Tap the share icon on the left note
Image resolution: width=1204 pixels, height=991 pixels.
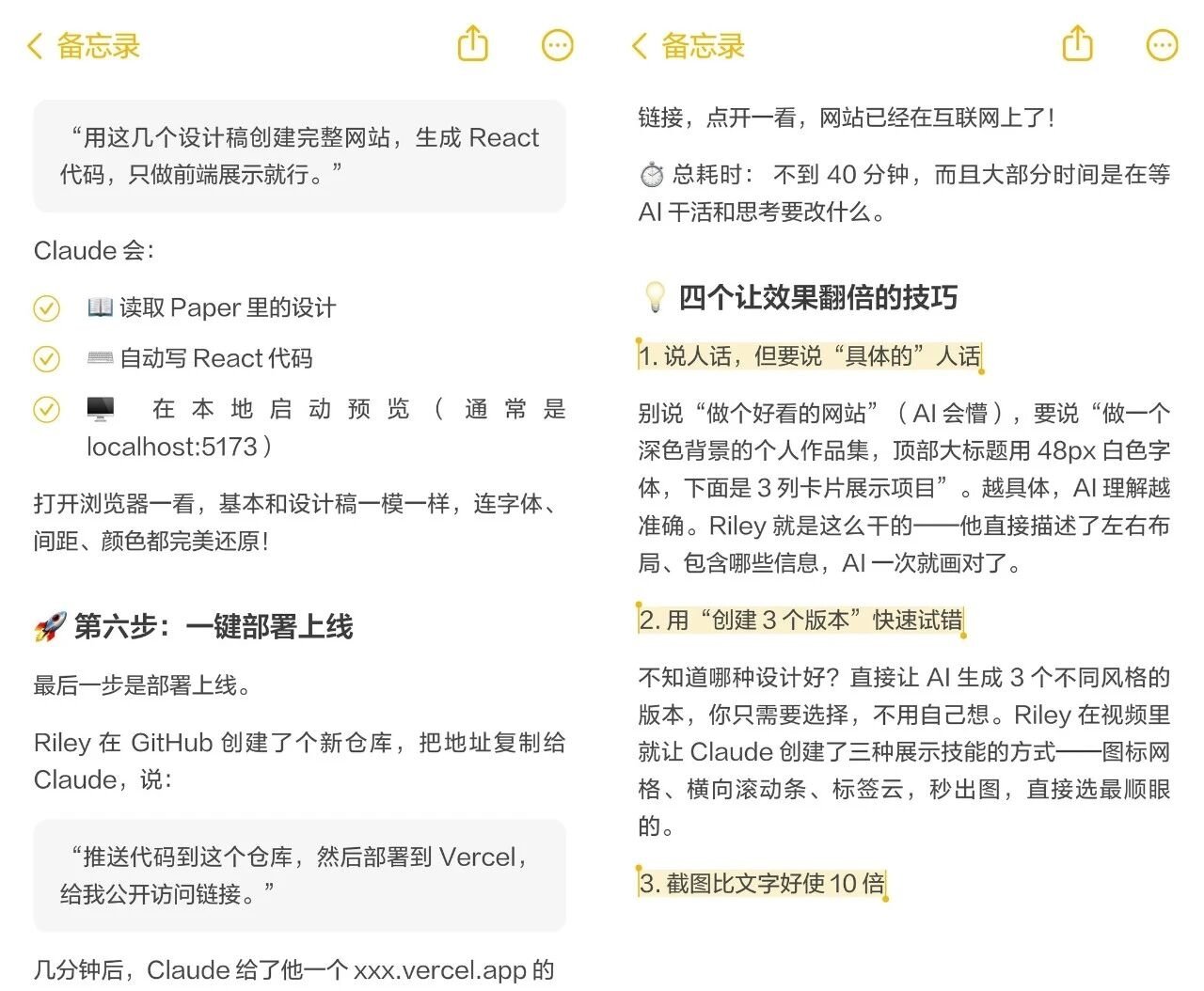pyautogui.click(x=472, y=44)
